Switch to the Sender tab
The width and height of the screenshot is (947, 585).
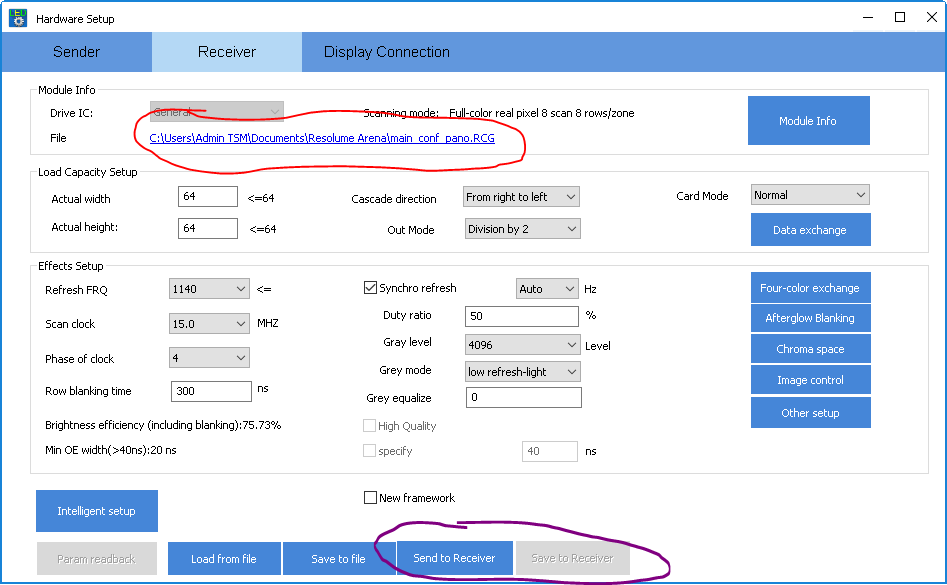[x=77, y=52]
